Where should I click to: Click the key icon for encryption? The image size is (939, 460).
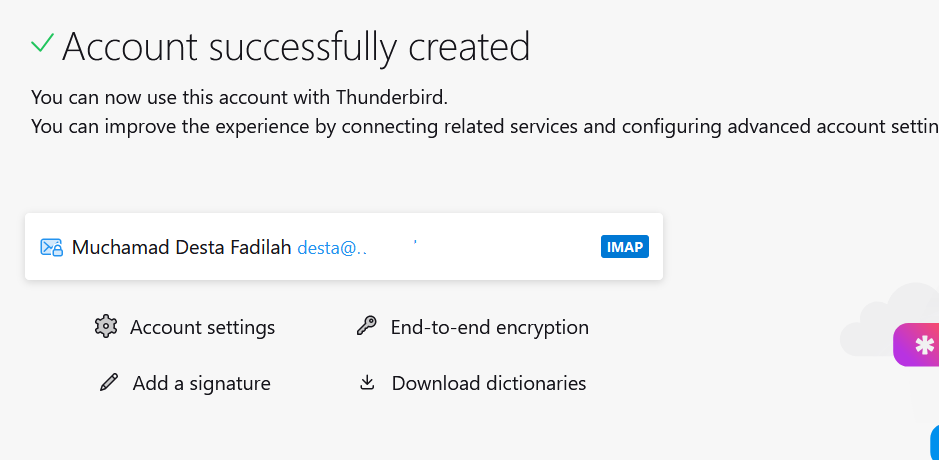tap(366, 327)
